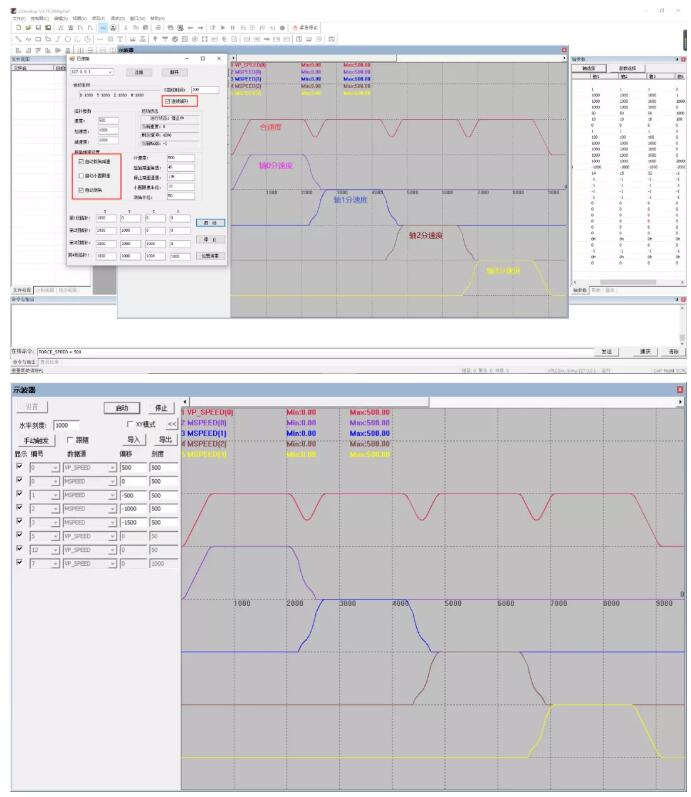This screenshot has height=797, width=691.
Task: Click the Save file toolbar icon
Action: (x=38, y=27)
